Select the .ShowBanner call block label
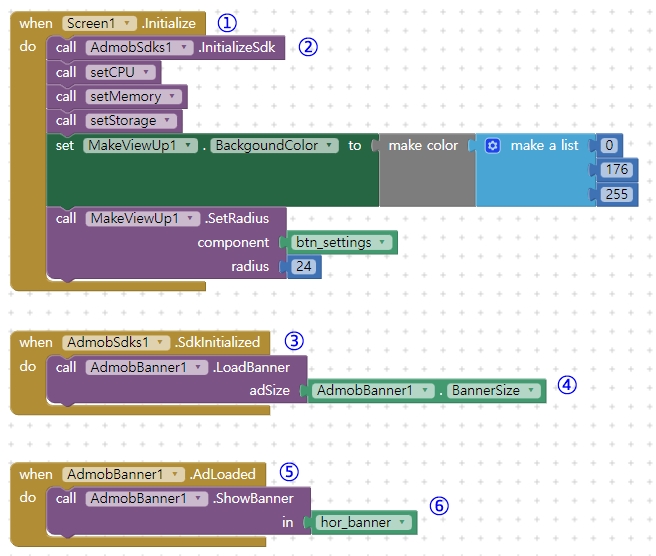 [253, 498]
